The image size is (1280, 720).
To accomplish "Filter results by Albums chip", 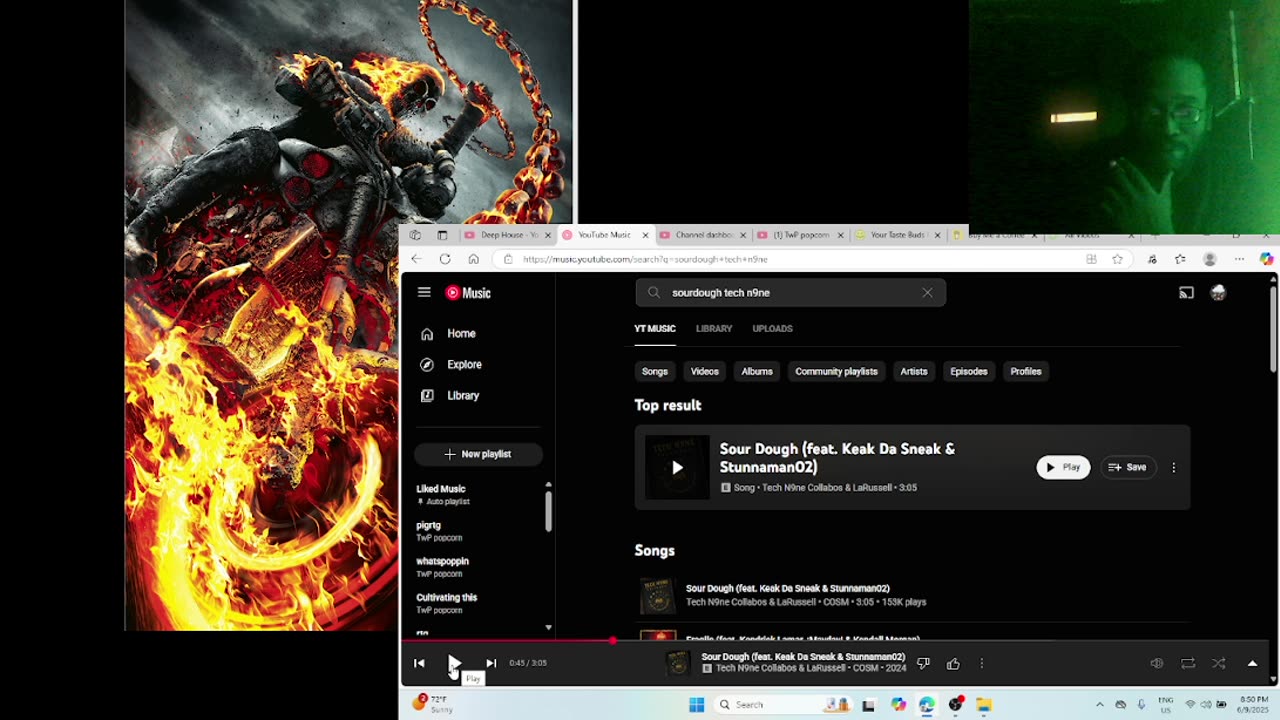I will tap(757, 372).
